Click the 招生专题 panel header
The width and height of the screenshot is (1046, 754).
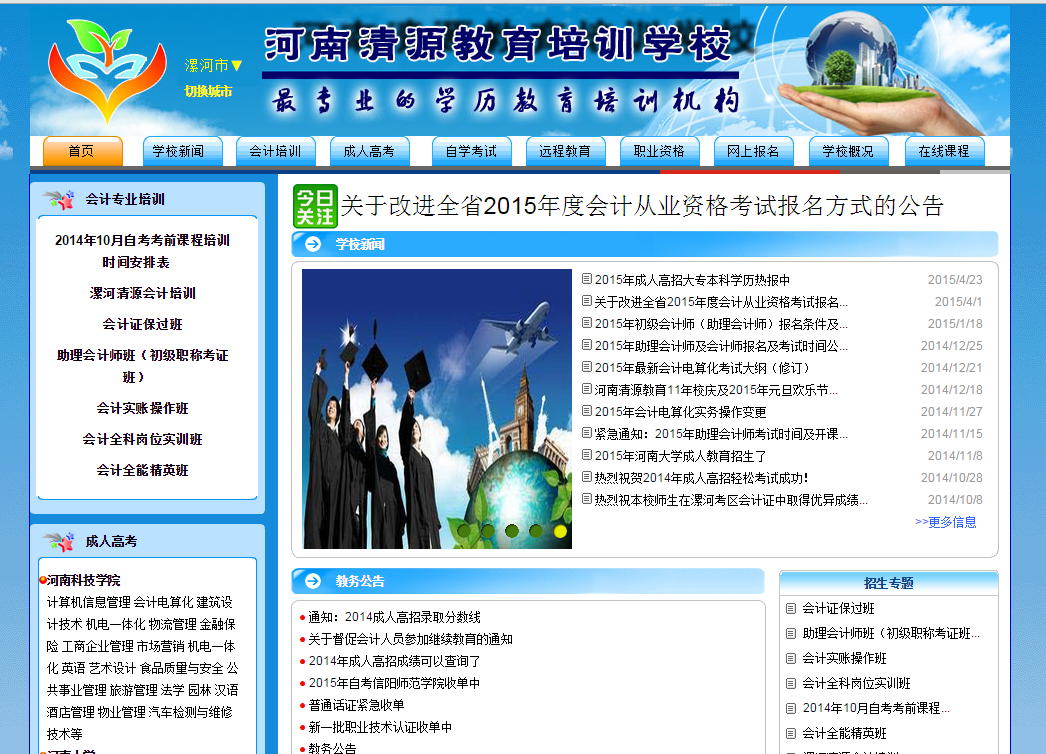click(x=889, y=583)
